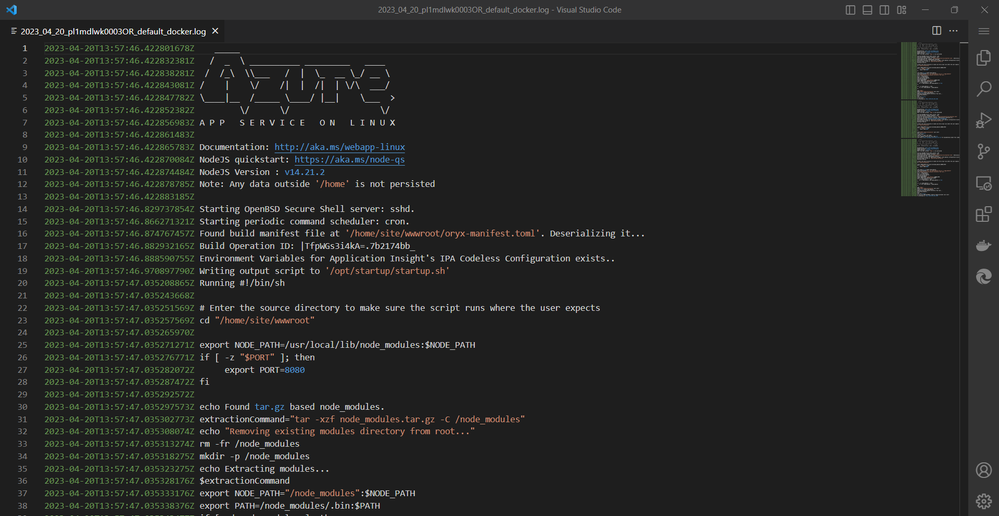Click the 'extractionCommand=' line
This screenshot has height=516, width=999.
click(362, 419)
